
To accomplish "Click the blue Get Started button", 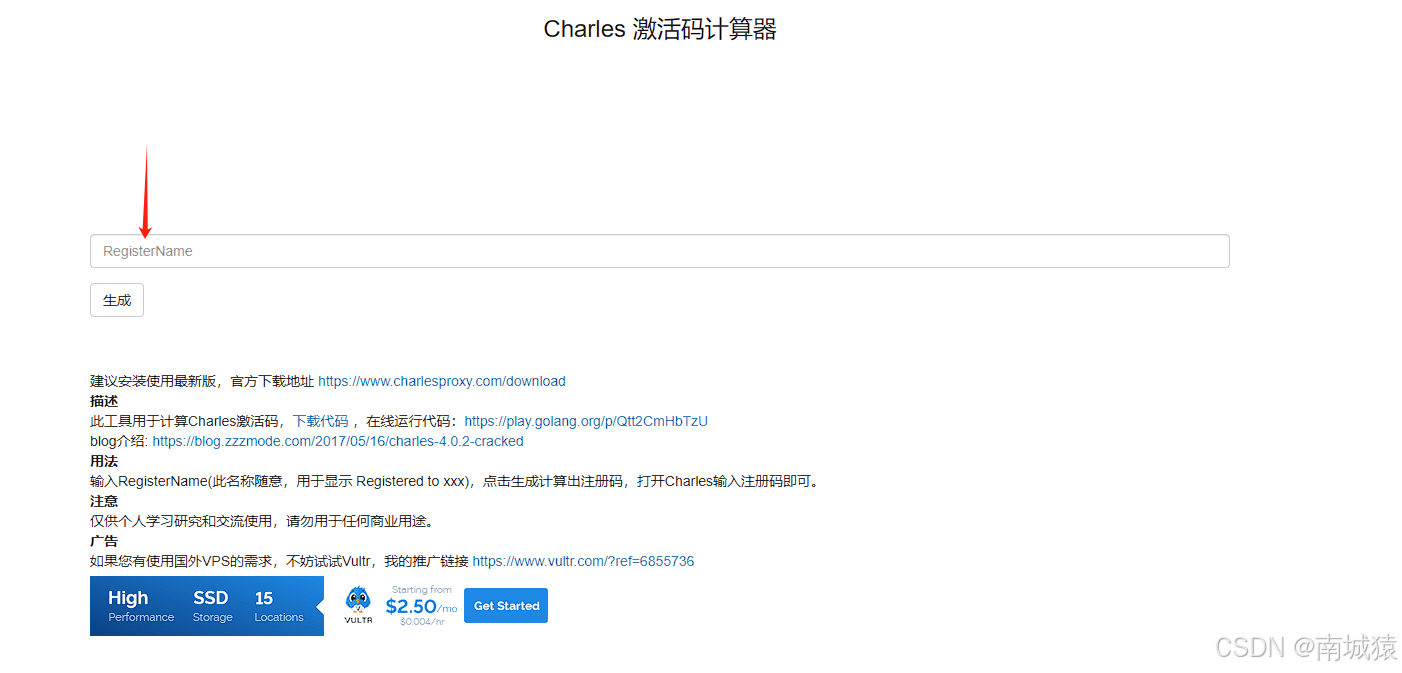I will click(506, 606).
